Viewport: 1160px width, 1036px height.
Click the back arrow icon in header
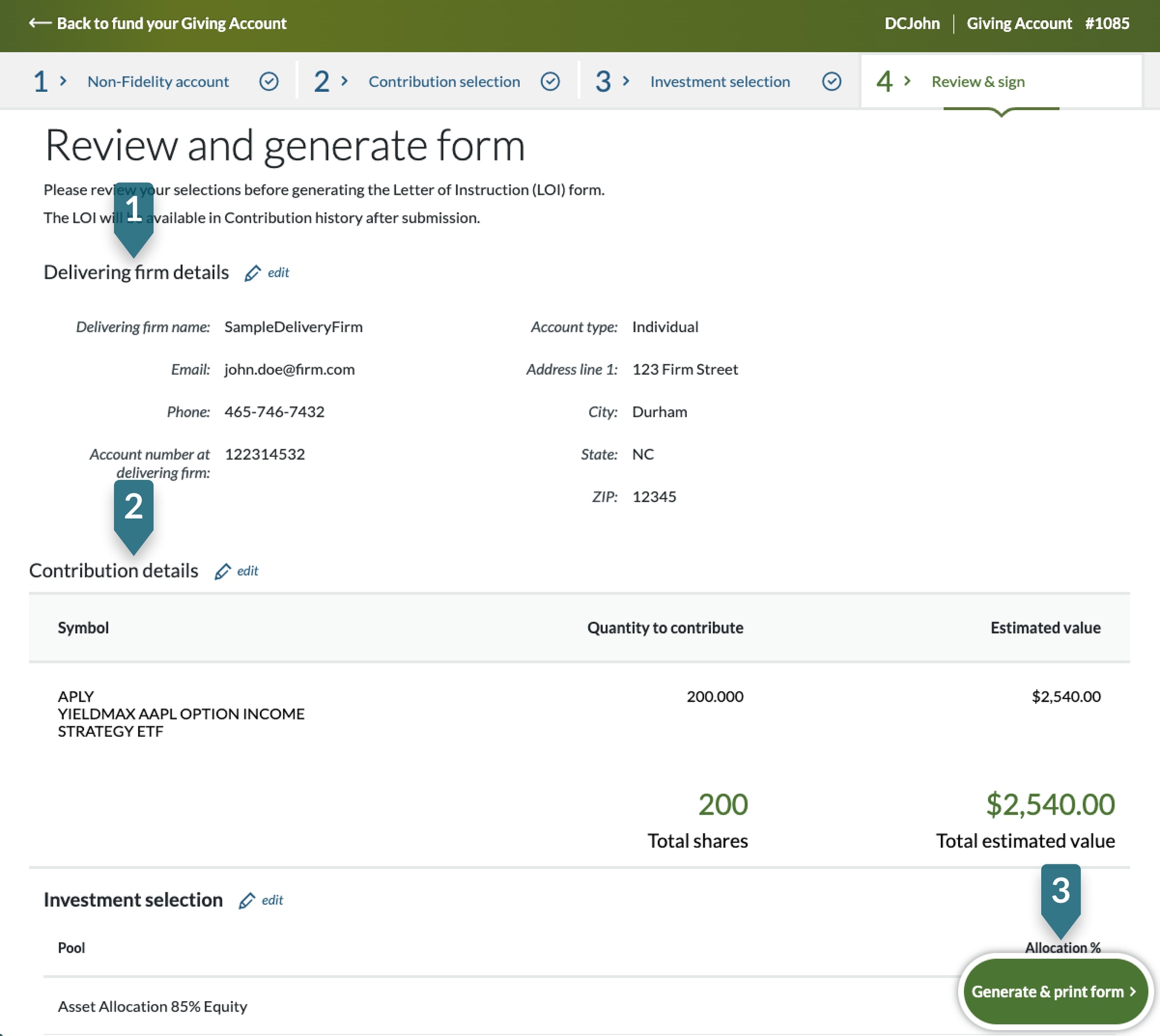(x=40, y=23)
